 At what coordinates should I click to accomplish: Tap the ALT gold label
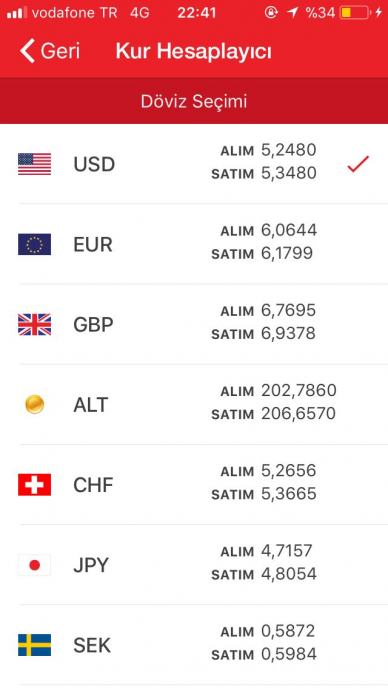pos(91,405)
